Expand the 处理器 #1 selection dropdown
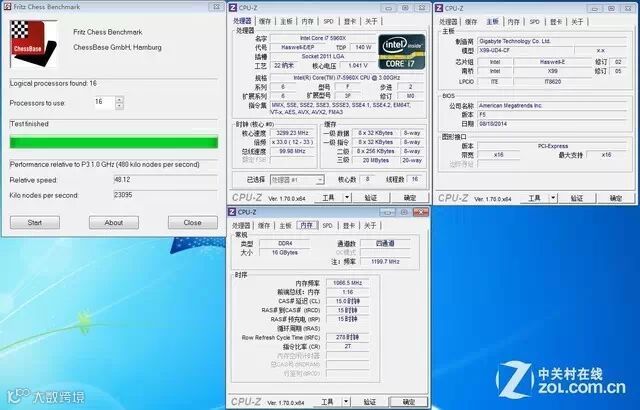 tap(320, 180)
